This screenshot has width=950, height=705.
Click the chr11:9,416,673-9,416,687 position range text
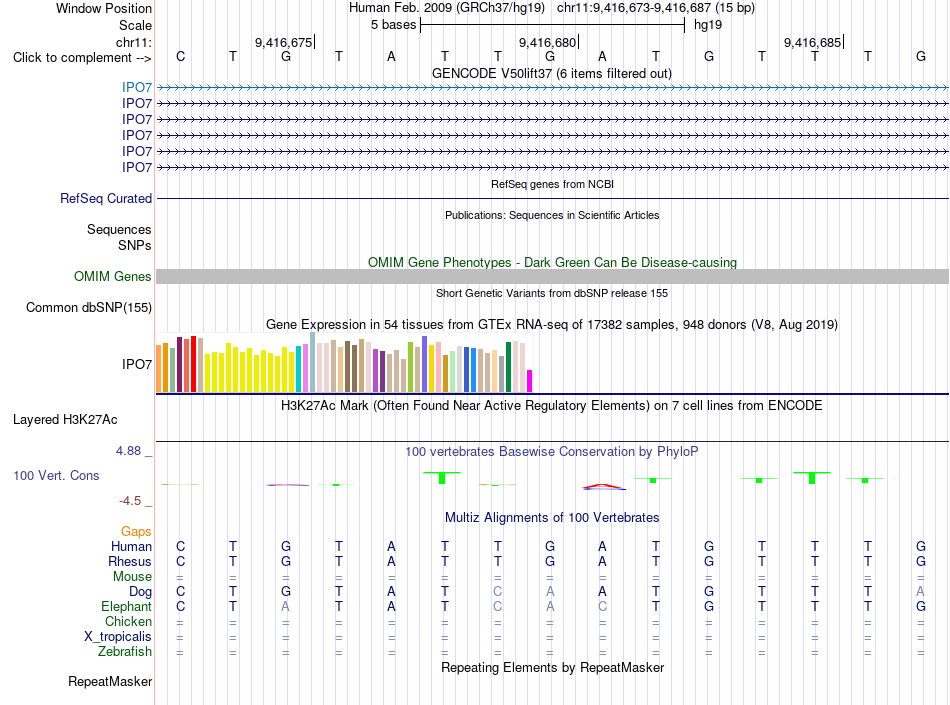pyautogui.click(x=656, y=8)
